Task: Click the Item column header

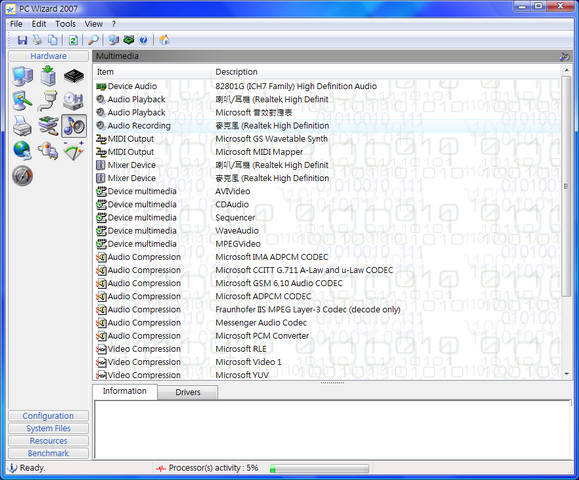Action: tap(152, 72)
